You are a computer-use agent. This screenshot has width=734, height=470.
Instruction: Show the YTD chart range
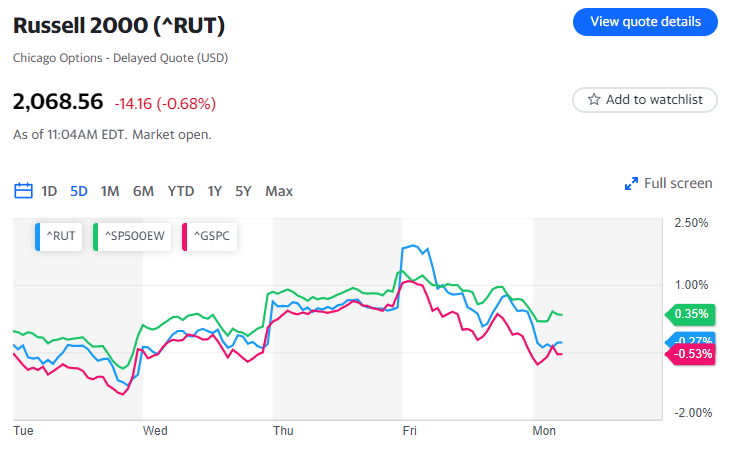coord(181,191)
